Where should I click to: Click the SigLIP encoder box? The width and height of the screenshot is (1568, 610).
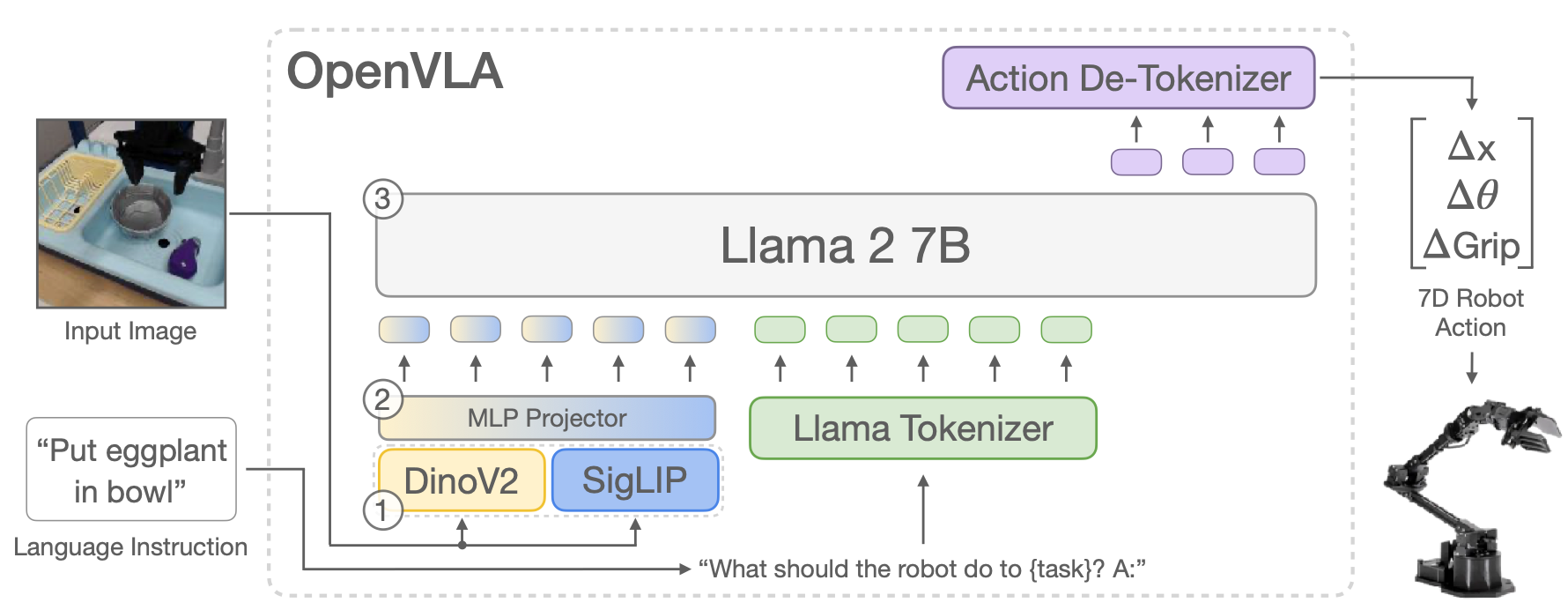[x=634, y=480]
